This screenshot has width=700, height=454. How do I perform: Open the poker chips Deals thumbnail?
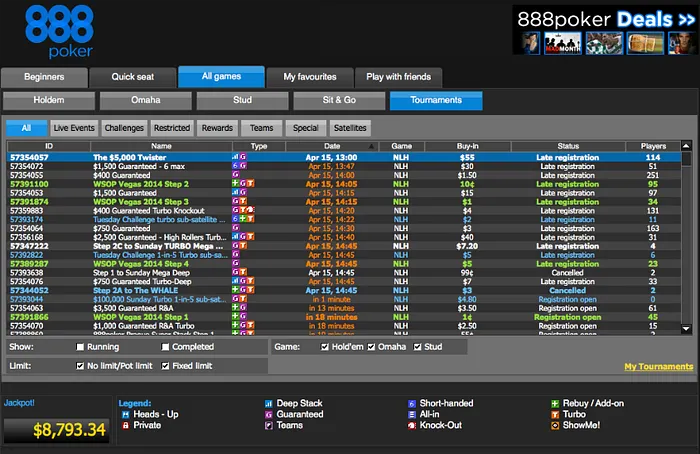(604, 43)
